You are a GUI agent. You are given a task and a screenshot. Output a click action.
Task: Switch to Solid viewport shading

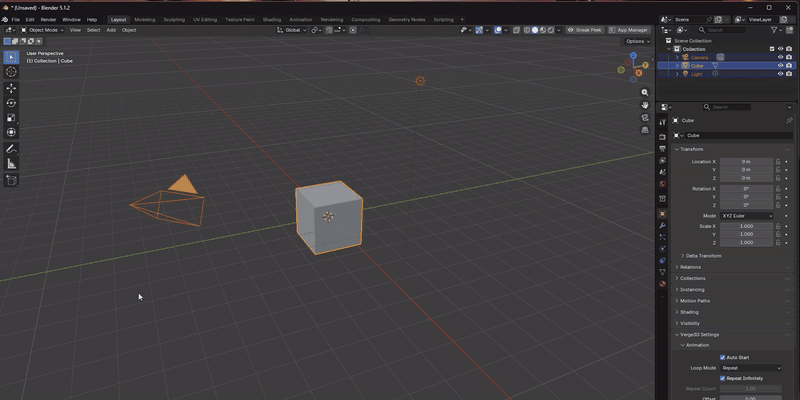pos(535,30)
